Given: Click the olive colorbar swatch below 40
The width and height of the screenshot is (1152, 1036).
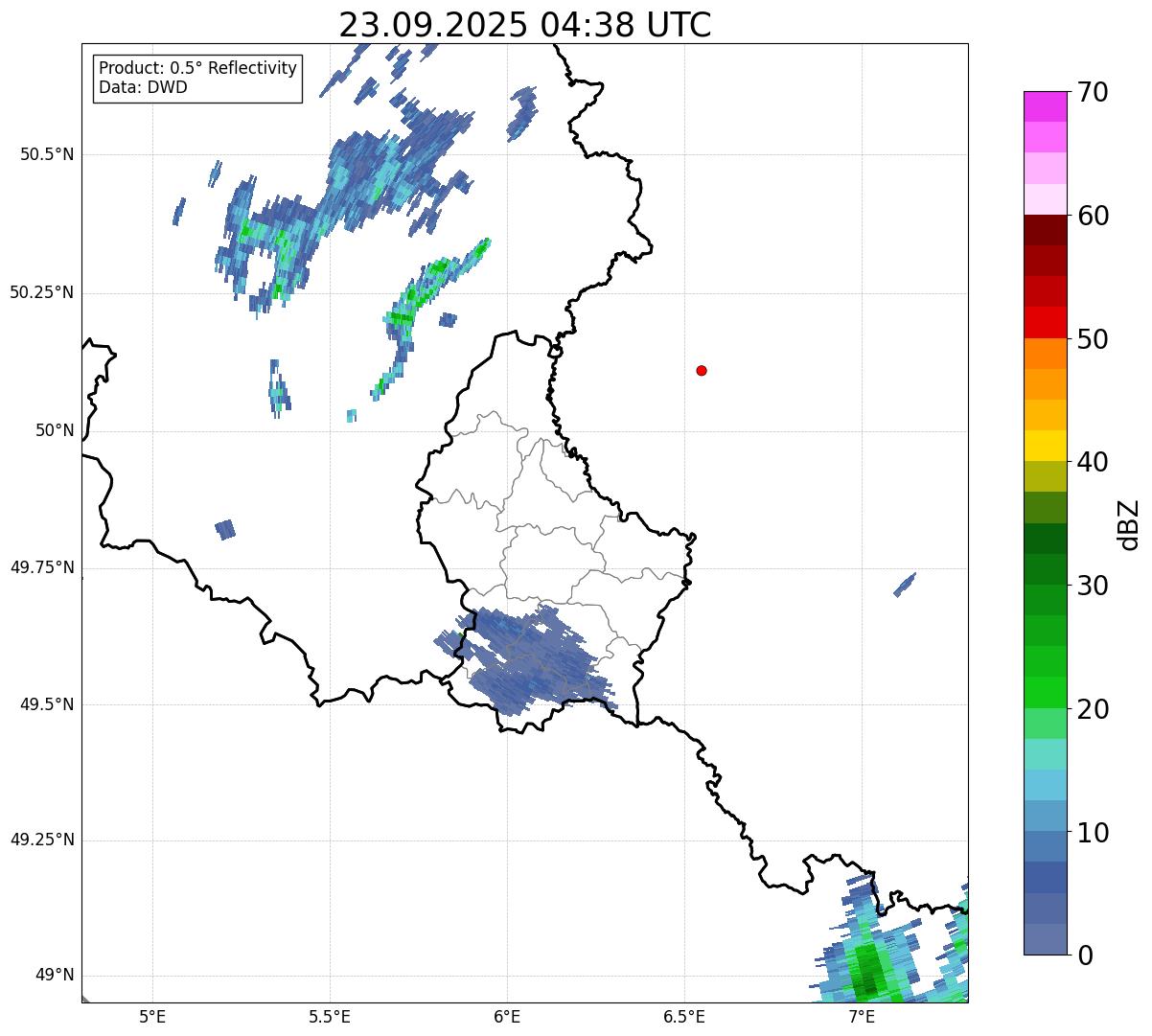Looking at the screenshot, I should (x=1045, y=476).
